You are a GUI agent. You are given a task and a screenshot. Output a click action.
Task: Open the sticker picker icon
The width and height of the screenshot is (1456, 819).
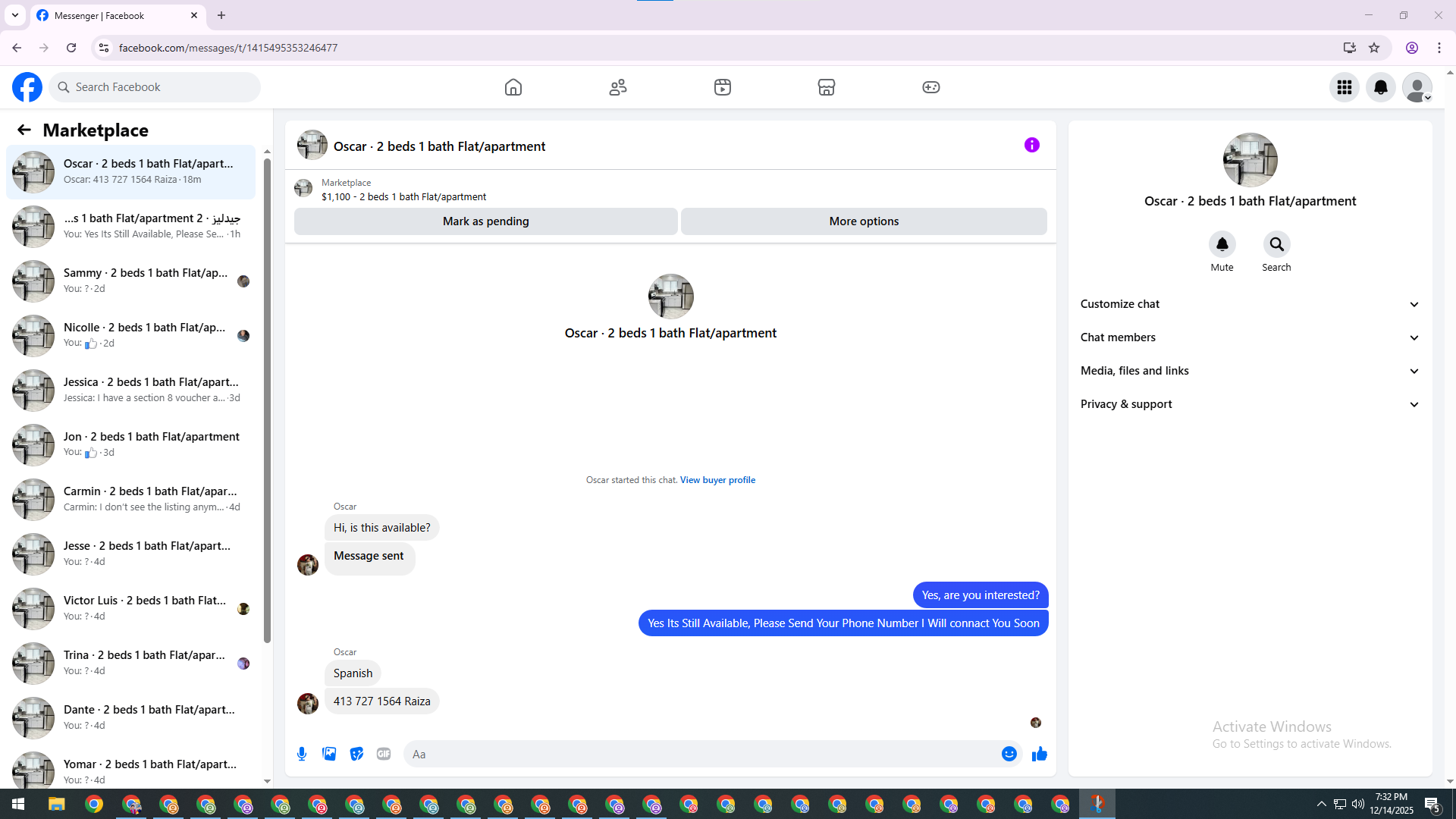click(356, 754)
